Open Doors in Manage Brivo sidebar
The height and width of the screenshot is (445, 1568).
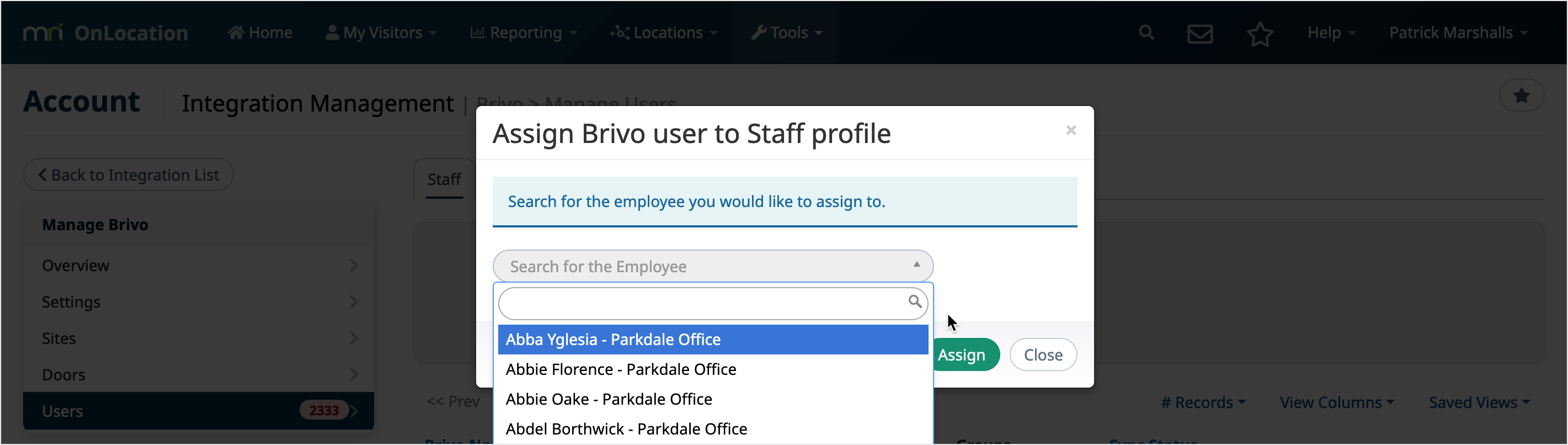click(199, 375)
